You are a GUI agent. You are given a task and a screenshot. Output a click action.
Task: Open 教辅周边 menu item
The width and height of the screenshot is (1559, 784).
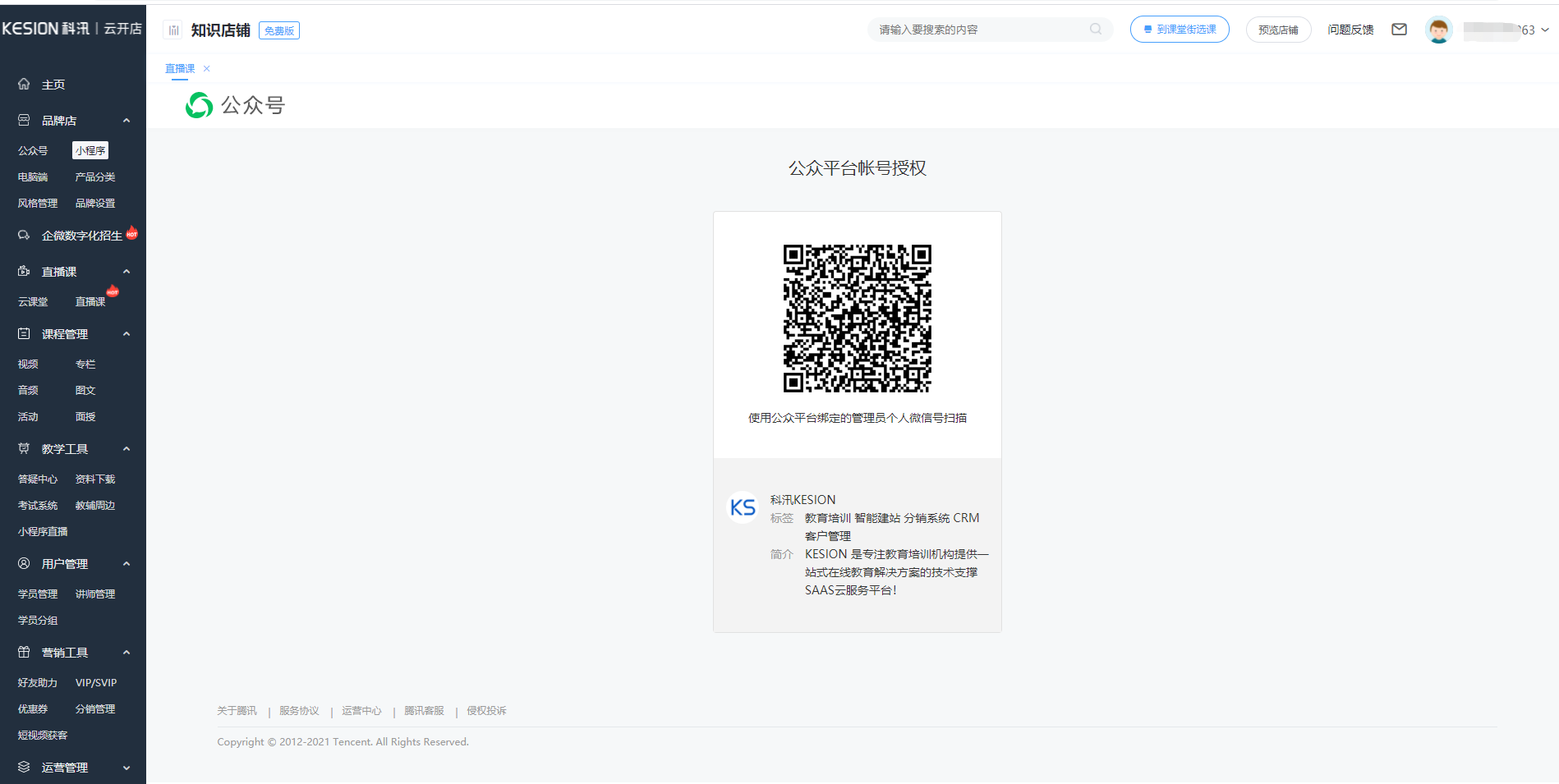pyautogui.click(x=95, y=505)
